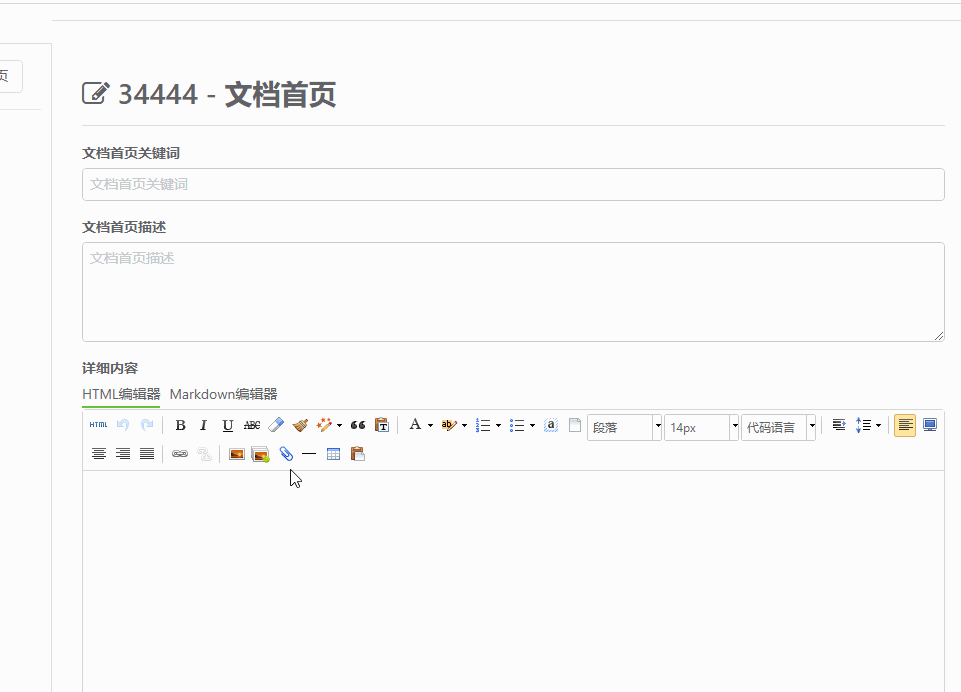Click the clear document blank page icon

tap(575, 425)
